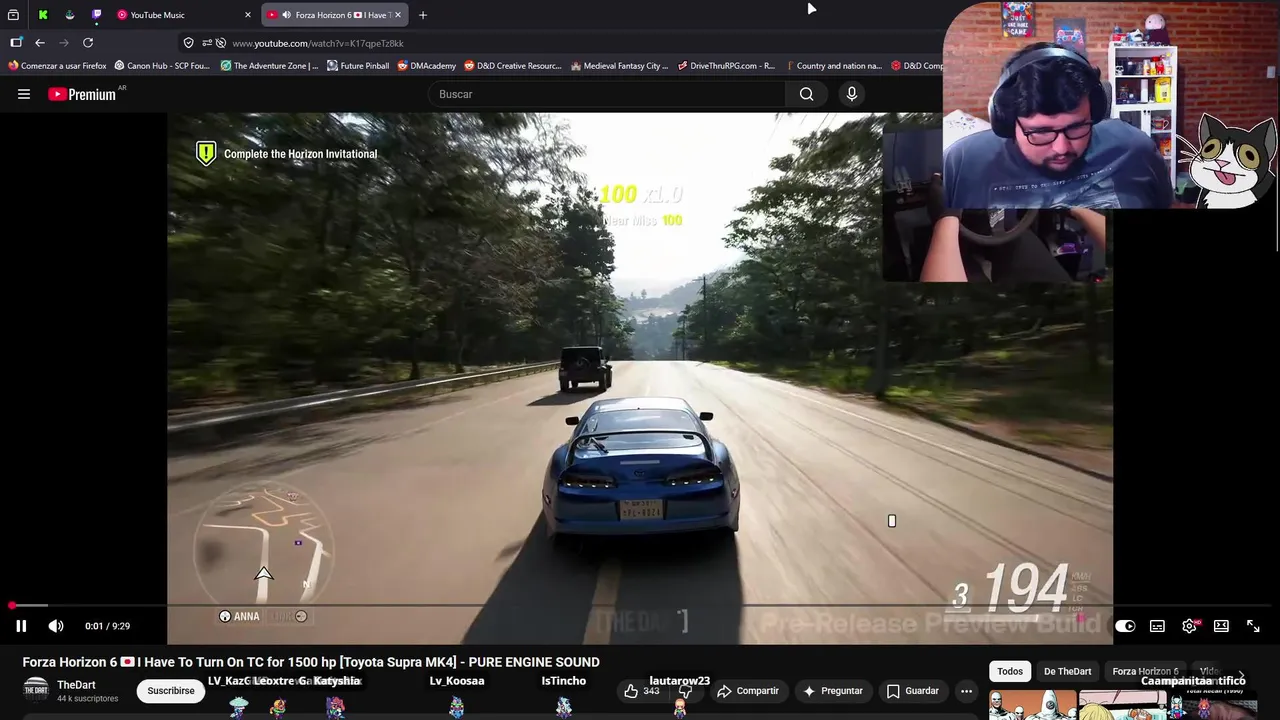Open DriveThruRPG bookmark
Screen dimensions: 1280x720
click(x=726, y=66)
